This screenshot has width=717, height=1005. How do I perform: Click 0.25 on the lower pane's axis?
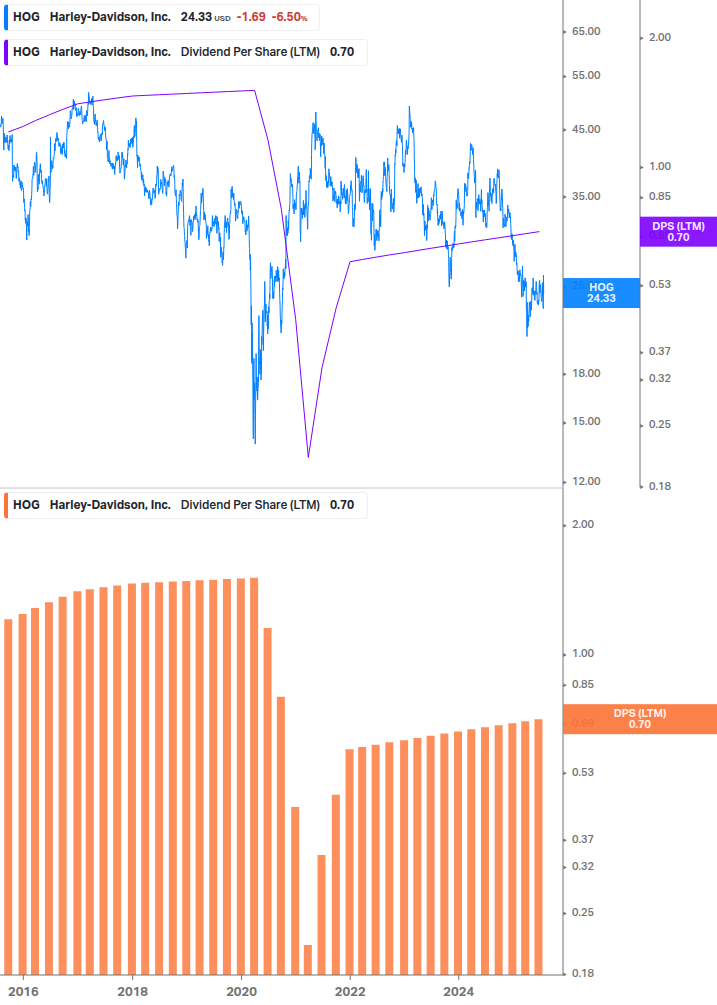tap(583, 913)
